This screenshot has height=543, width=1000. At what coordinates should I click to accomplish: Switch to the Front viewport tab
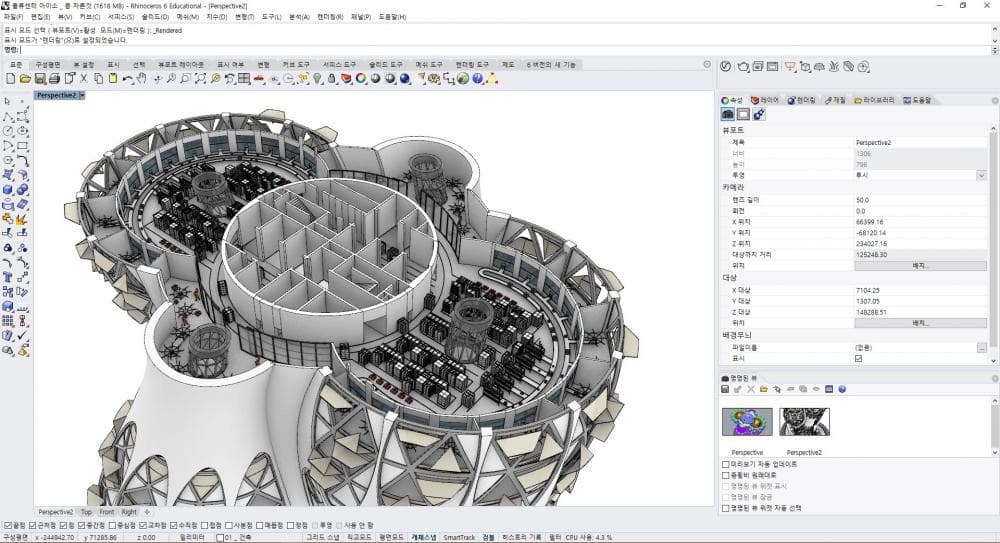[107, 512]
